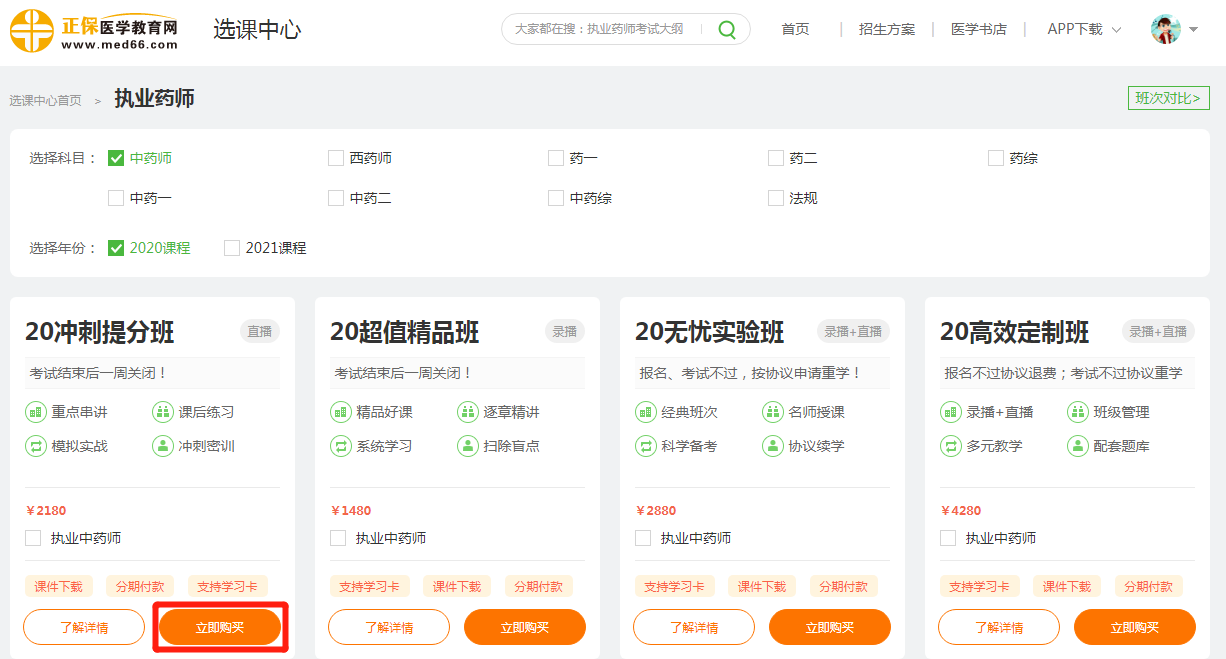Click the 重点串讲 feature icon

(x=36, y=412)
